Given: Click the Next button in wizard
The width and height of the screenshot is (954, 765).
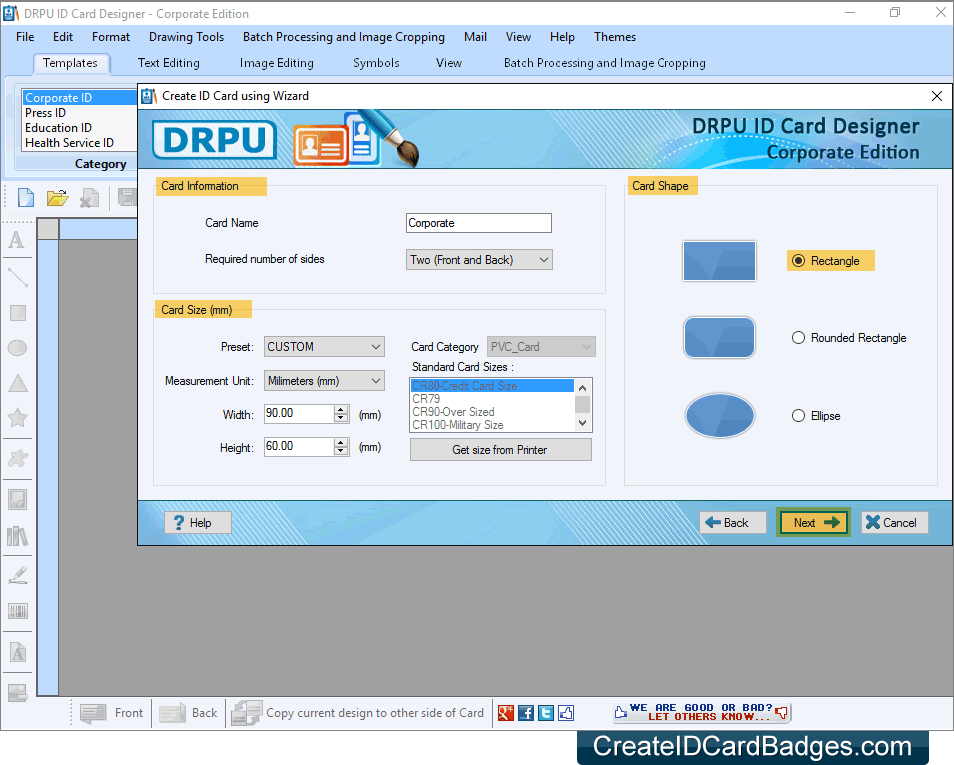Looking at the screenshot, I should (x=813, y=523).
